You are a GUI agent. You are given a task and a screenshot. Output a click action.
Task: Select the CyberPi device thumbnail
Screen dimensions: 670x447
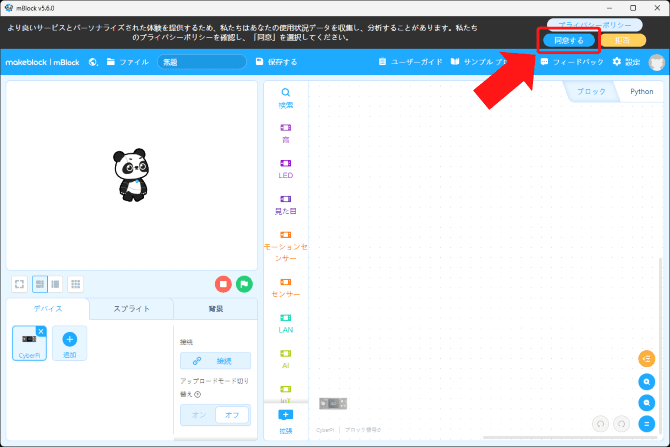tap(29, 344)
